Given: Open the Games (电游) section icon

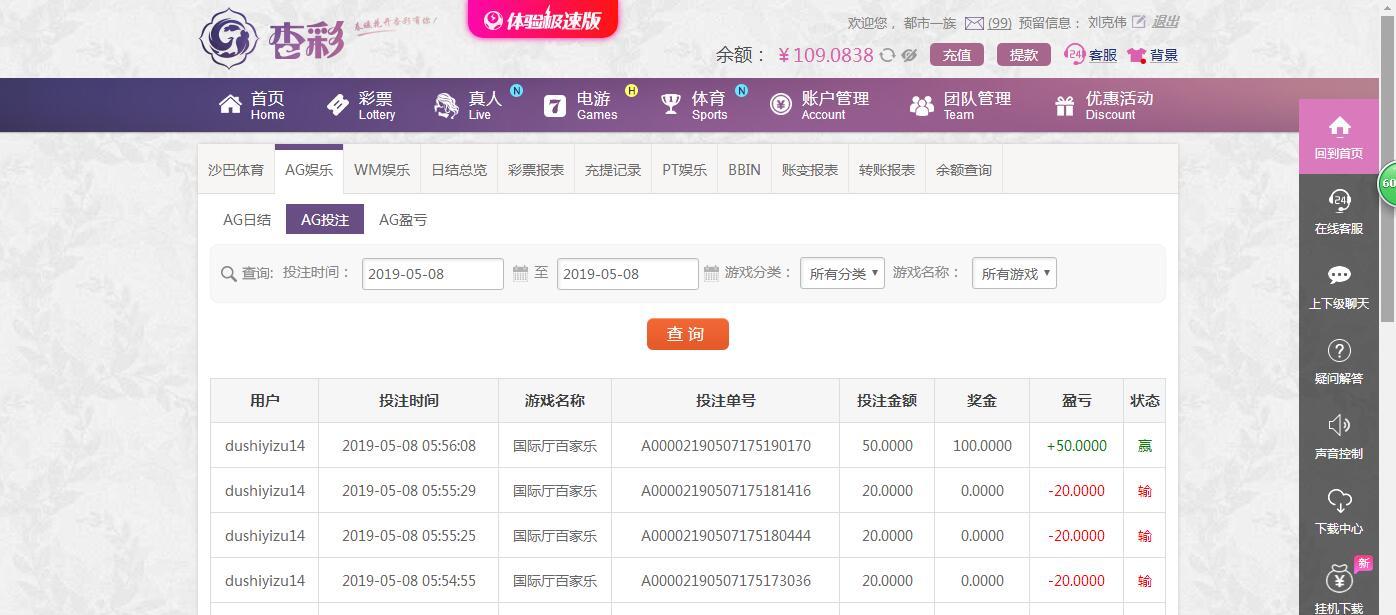Looking at the screenshot, I should point(555,105).
